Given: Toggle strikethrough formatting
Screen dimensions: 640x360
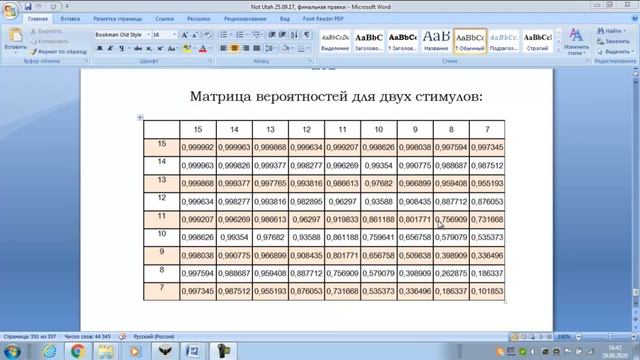Looking at the screenshot, I should click(138, 49).
